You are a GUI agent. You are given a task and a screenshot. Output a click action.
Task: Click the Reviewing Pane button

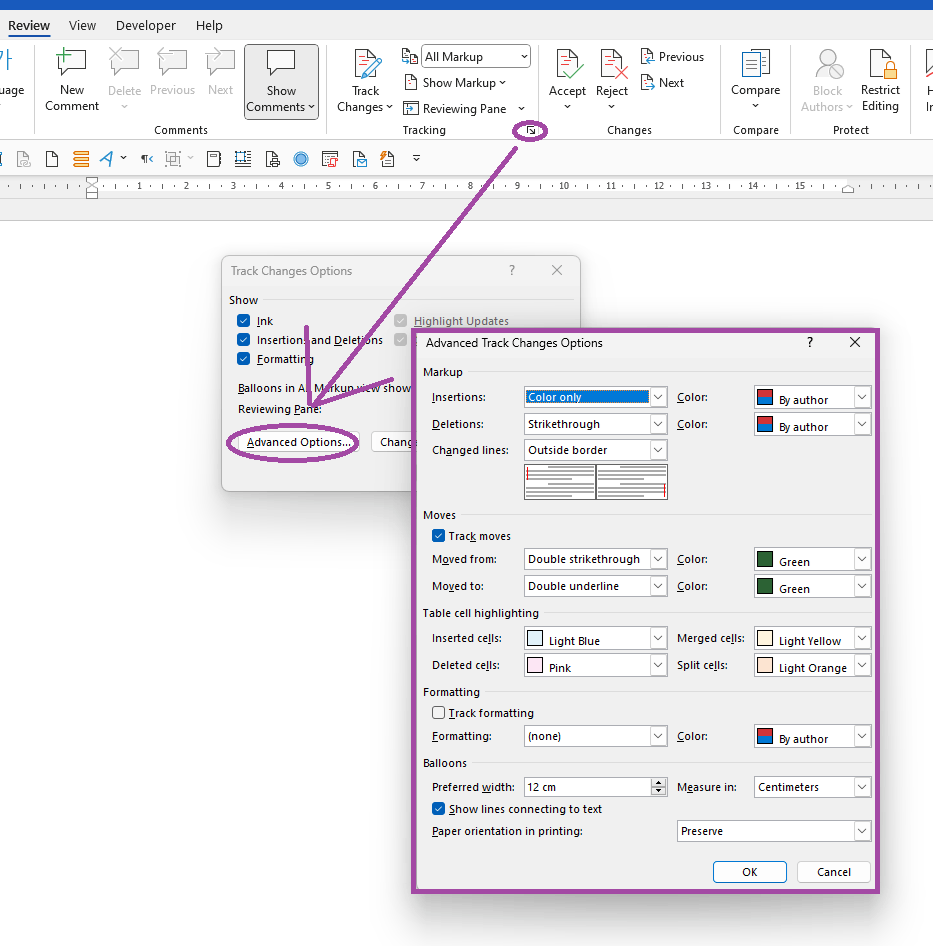[x=456, y=109]
